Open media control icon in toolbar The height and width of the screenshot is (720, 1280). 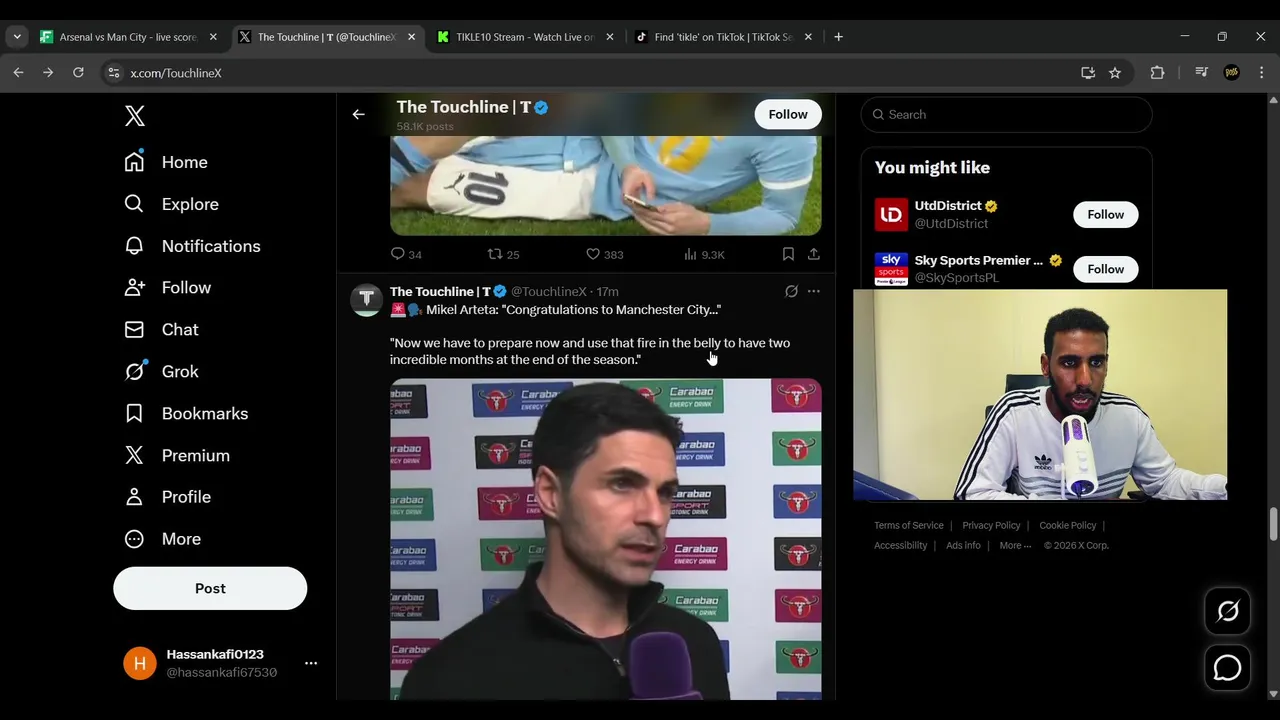pos(1202,73)
